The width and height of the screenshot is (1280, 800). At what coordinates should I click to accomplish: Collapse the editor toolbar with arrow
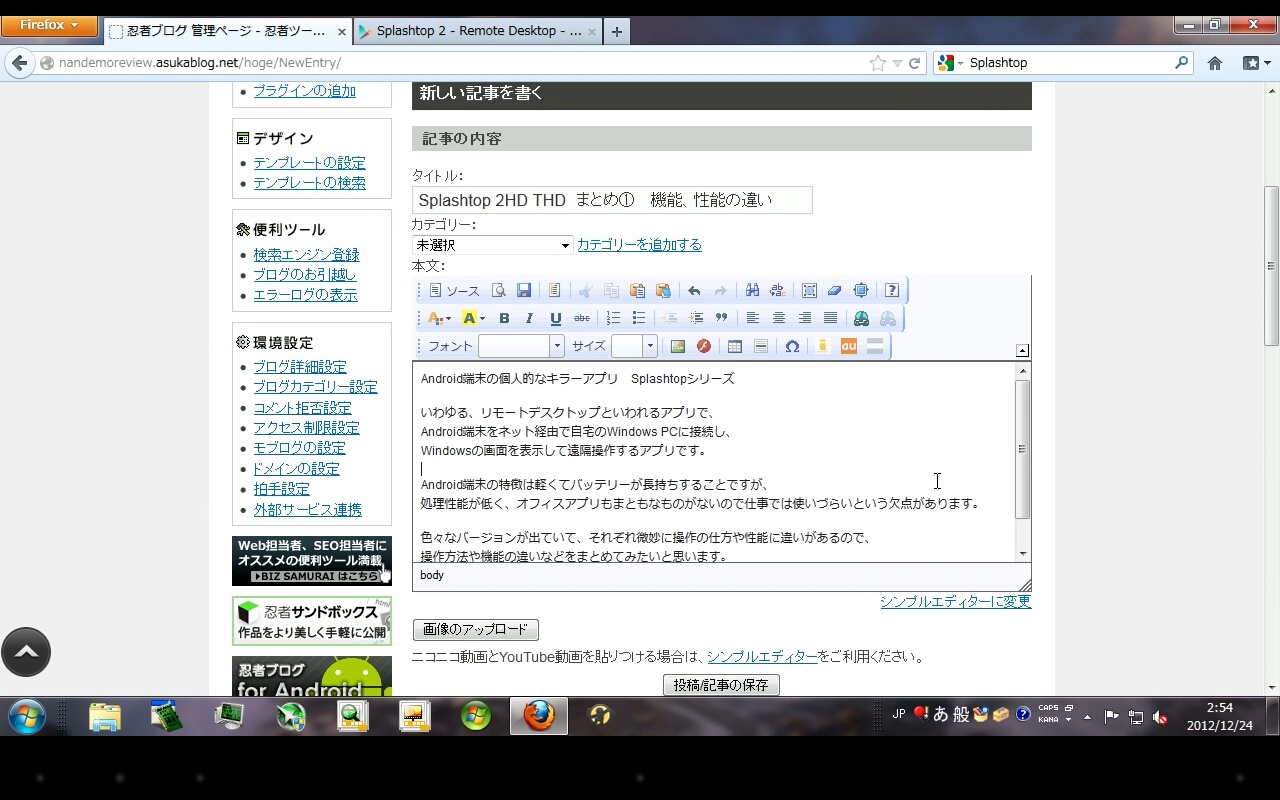point(1022,350)
